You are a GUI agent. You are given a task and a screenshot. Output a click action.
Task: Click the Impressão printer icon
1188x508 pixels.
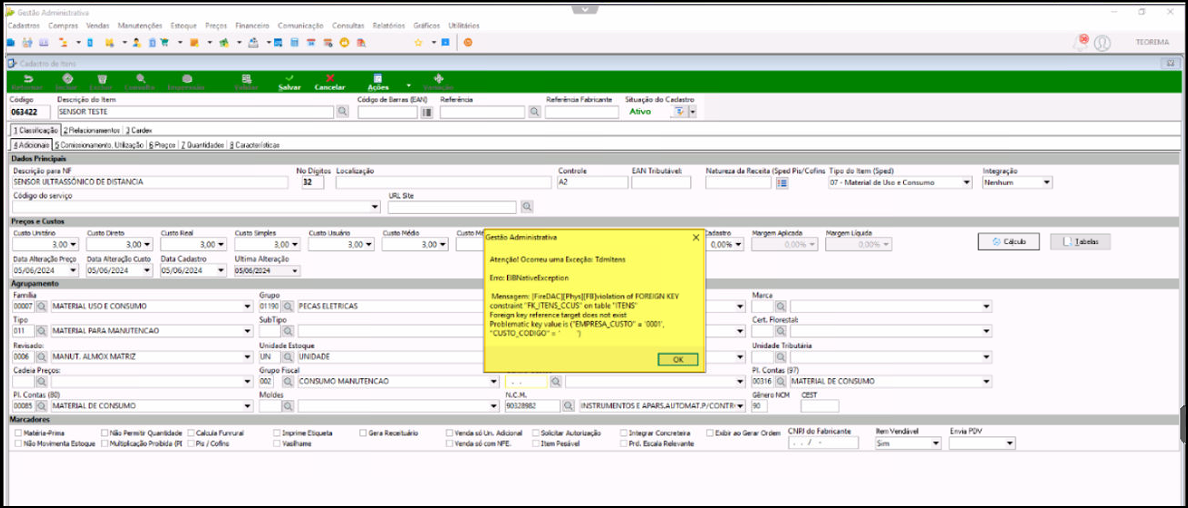click(x=186, y=78)
